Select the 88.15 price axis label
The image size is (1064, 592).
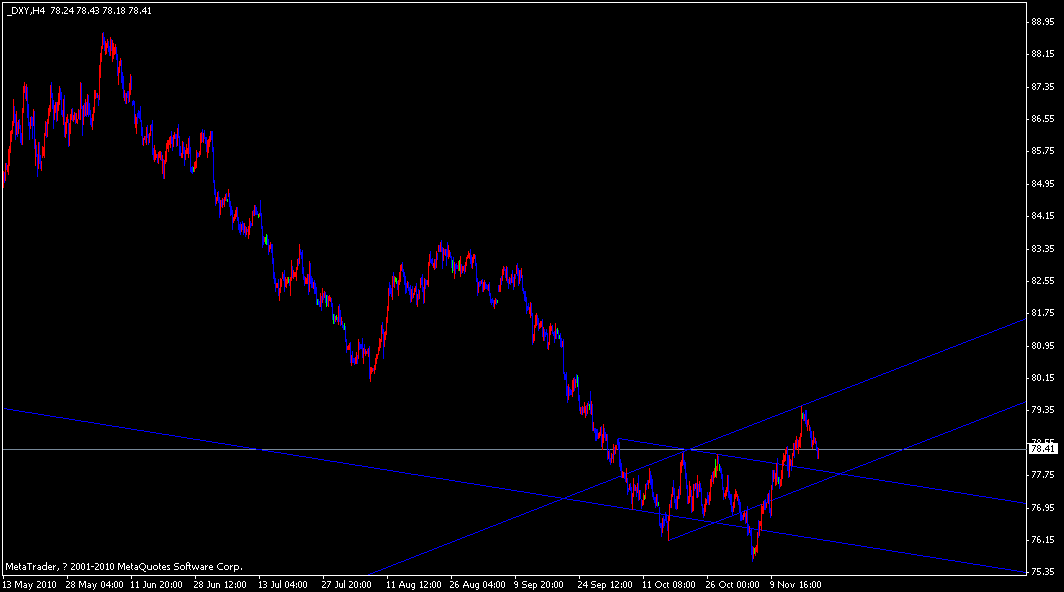pyautogui.click(x=1043, y=54)
